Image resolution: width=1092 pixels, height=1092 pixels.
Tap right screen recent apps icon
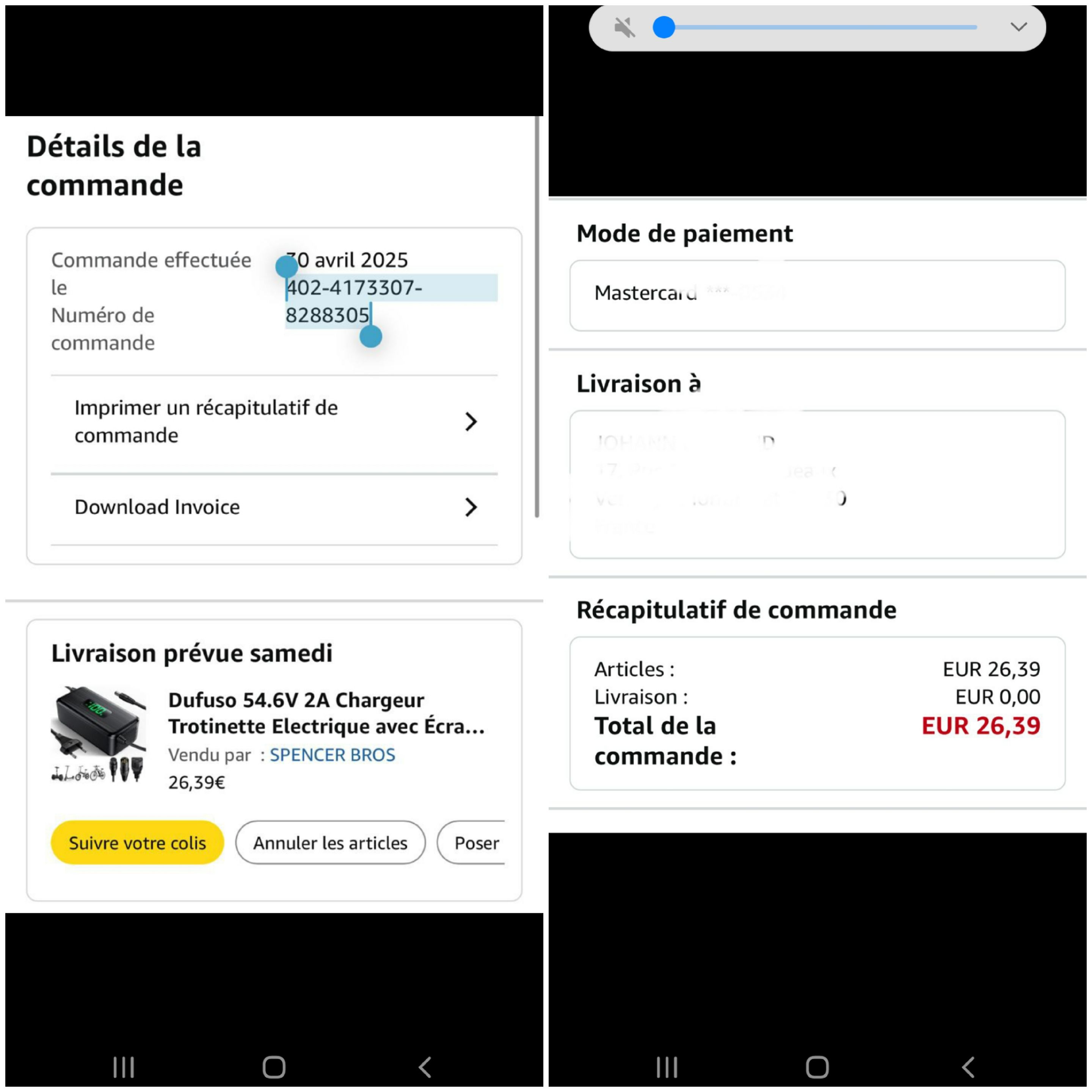coord(667,1067)
